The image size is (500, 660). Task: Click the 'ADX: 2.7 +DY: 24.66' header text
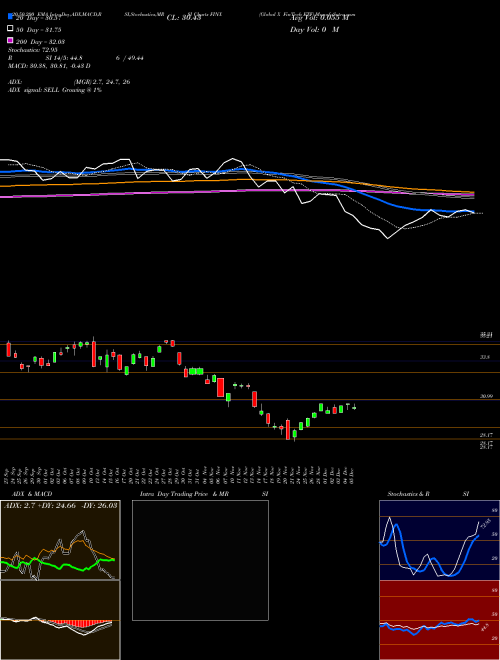point(40,505)
